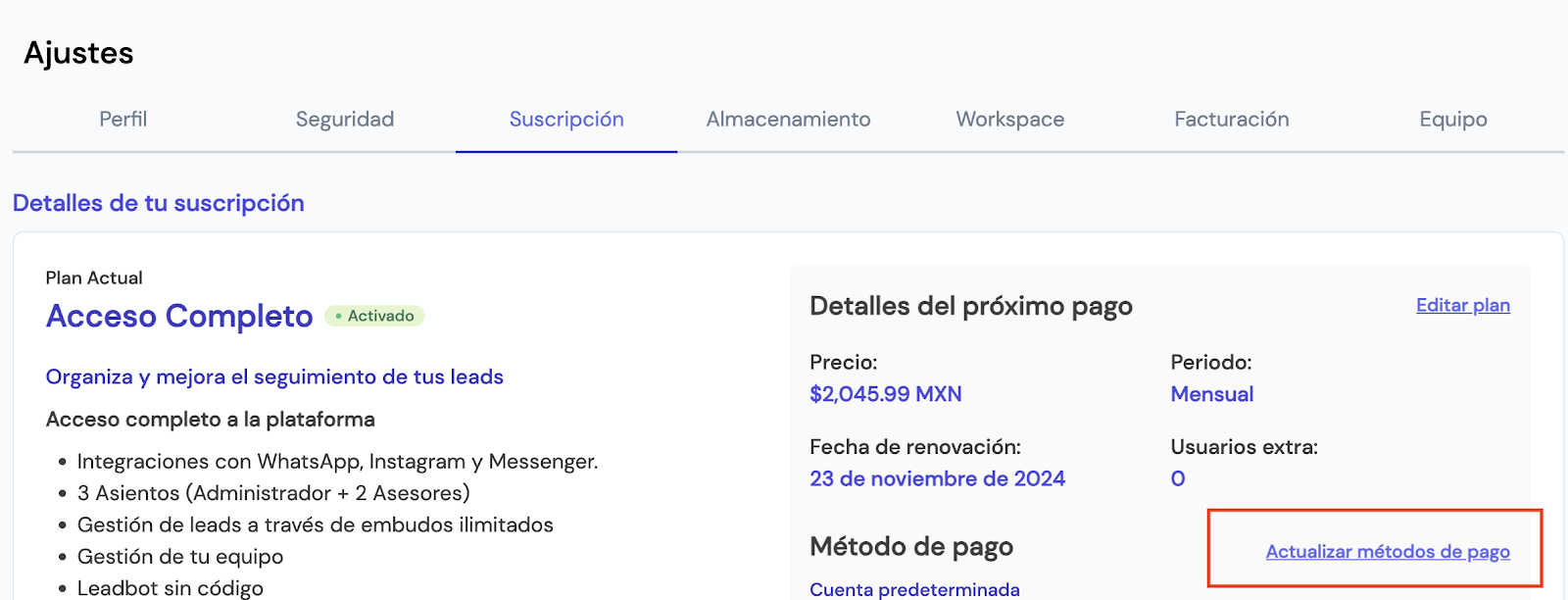Viewport: 1568px width, 600px height.
Task: Open the Equipo tab
Action: (1452, 120)
